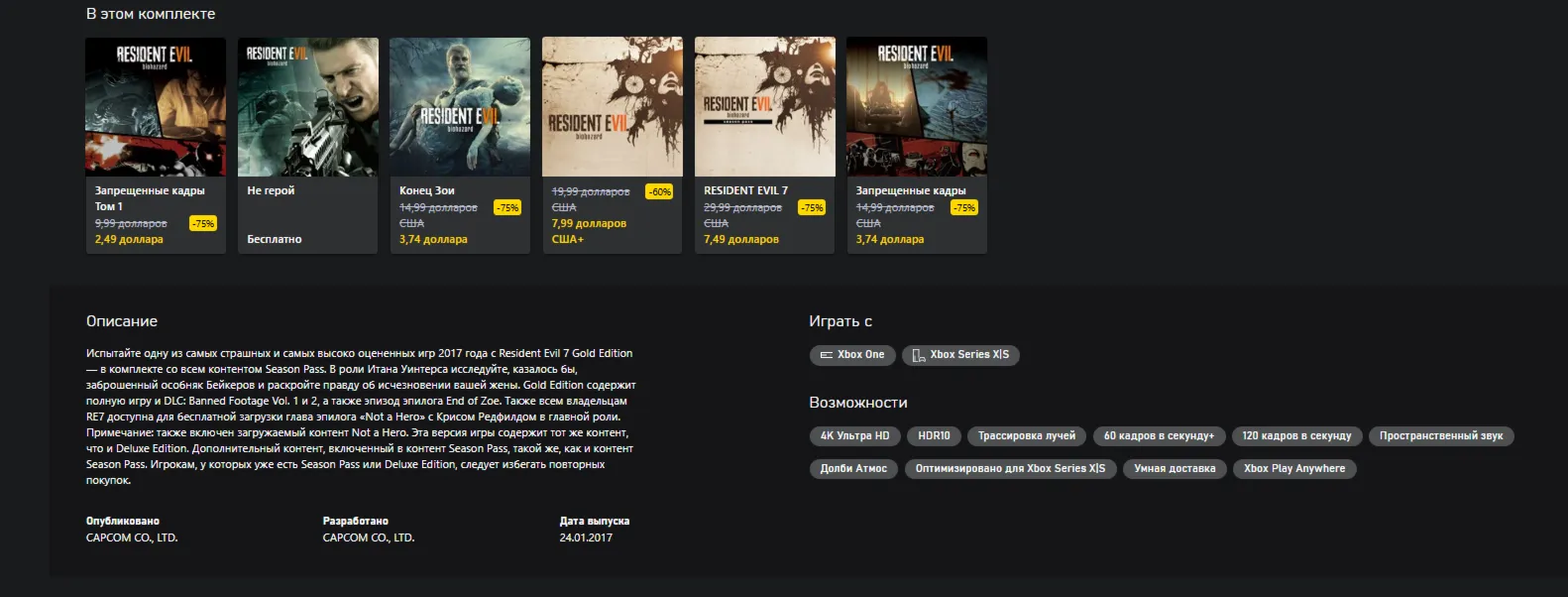Viewport: 1568px width, 597px height.
Task: Open the Конец Зои cover image
Action: 460,107
